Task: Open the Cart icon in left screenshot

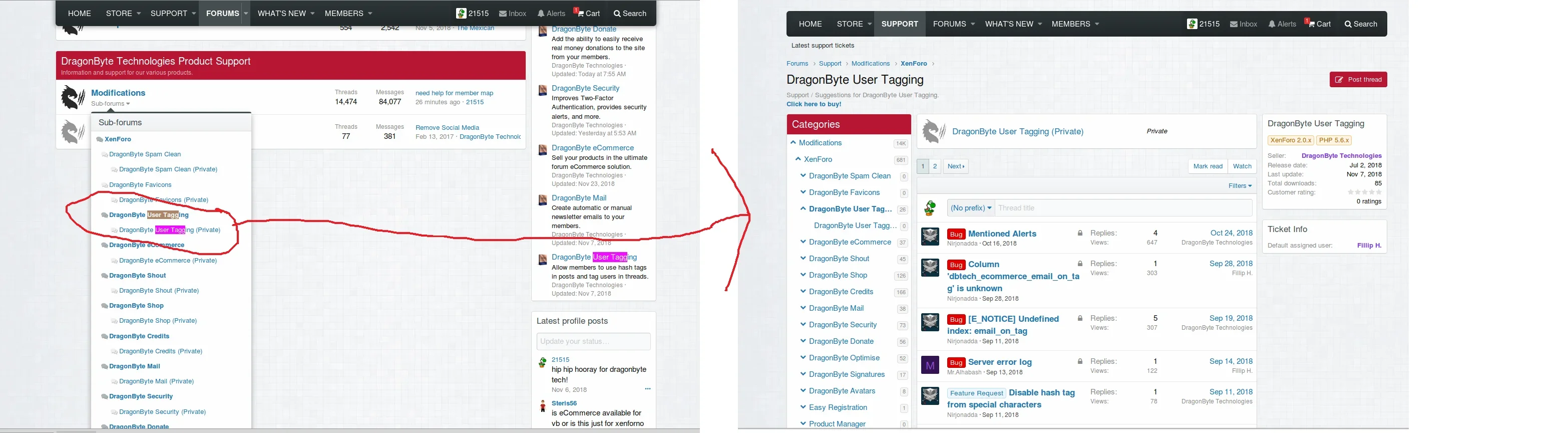Action: [x=587, y=13]
